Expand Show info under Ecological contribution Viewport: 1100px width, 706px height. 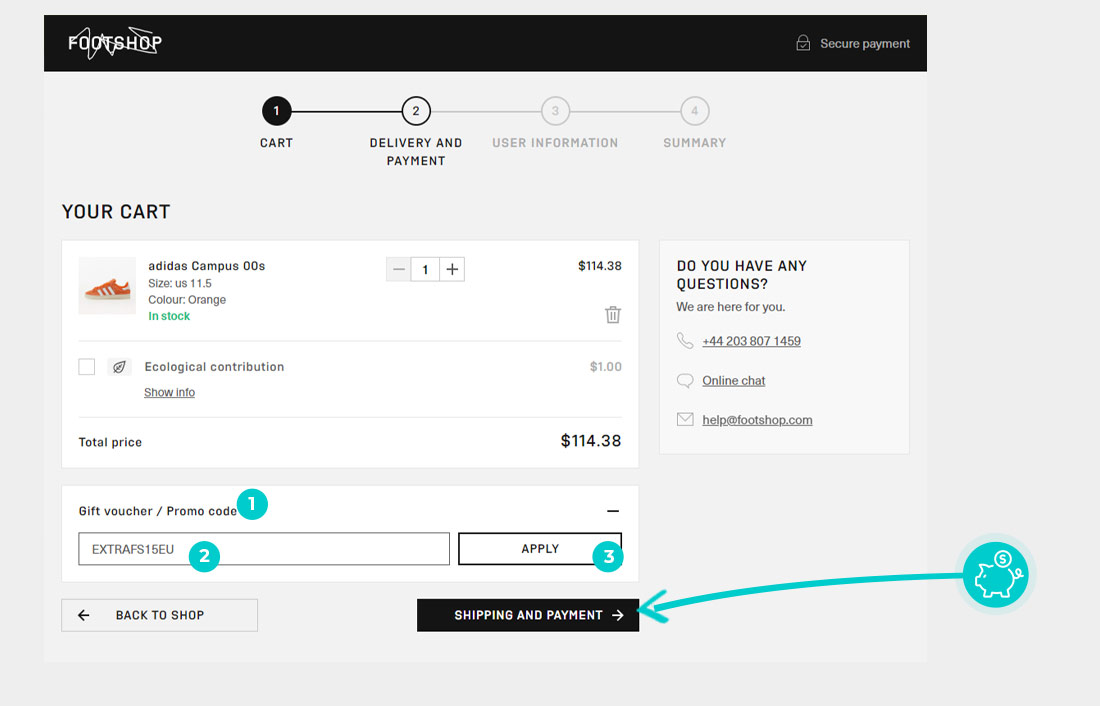[x=169, y=393]
